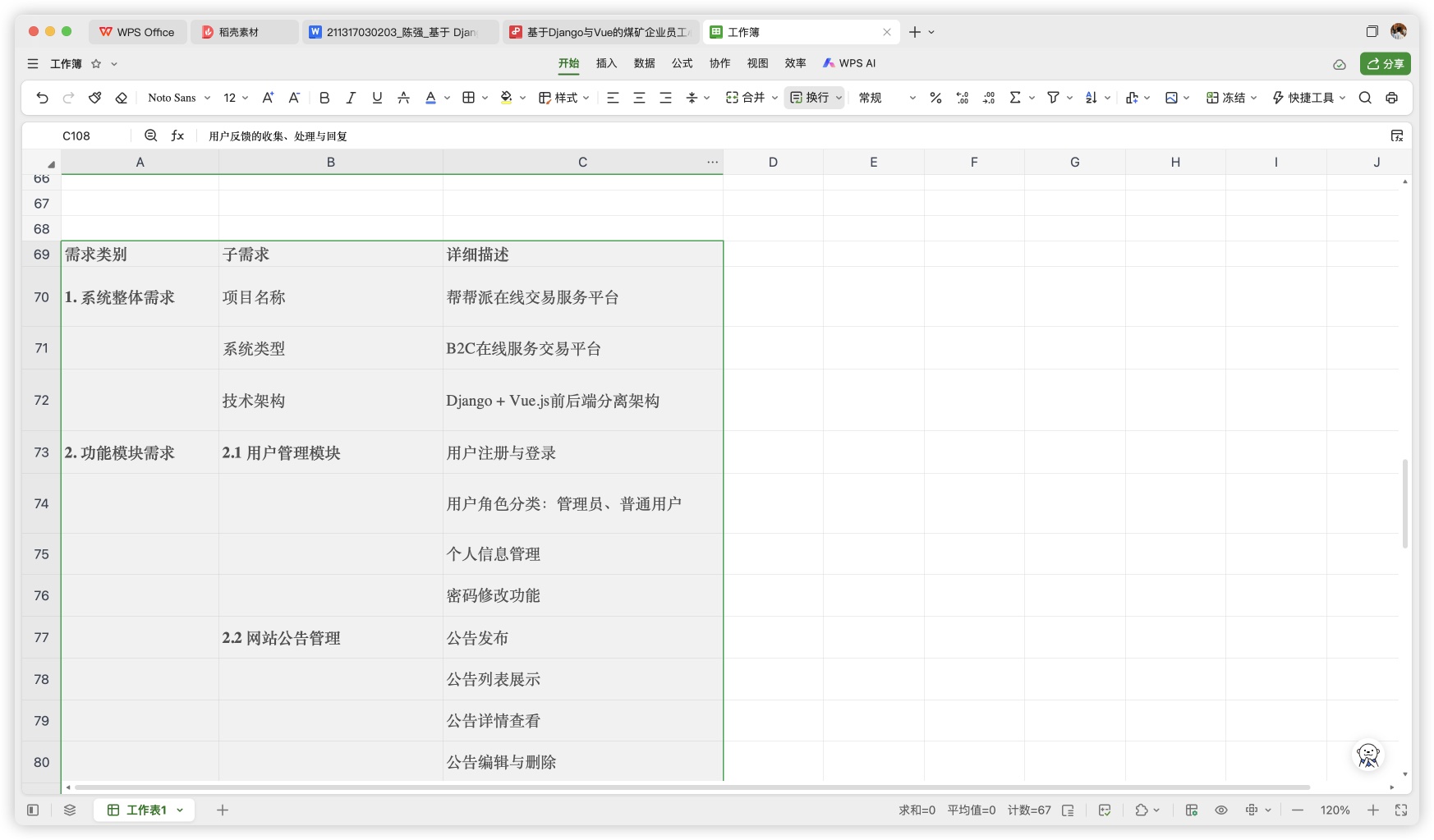Click the zoom lens beside name box
This screenshot has width=1434, height=840.
click(x=150, y=135)
